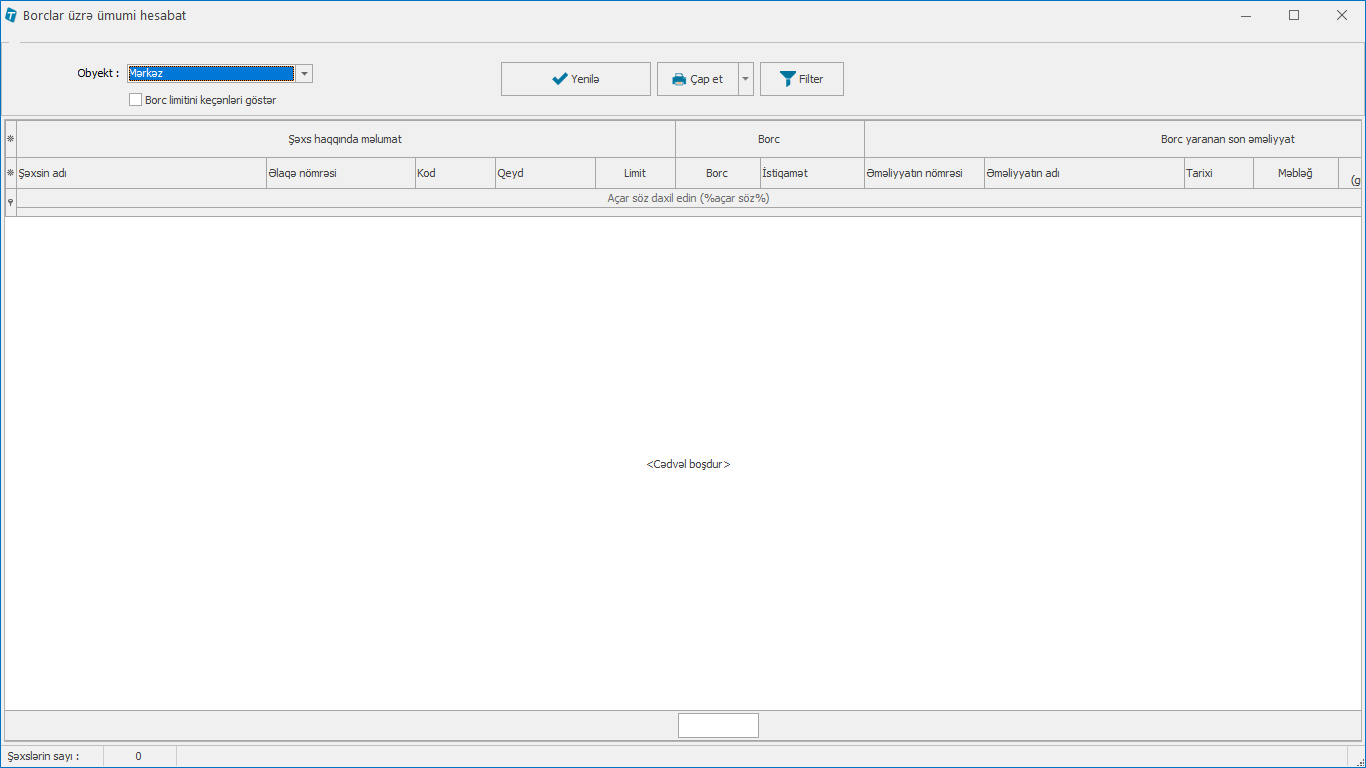Open the Filter button
Viewport: 1366px width, 768px height.
[801, 79]
